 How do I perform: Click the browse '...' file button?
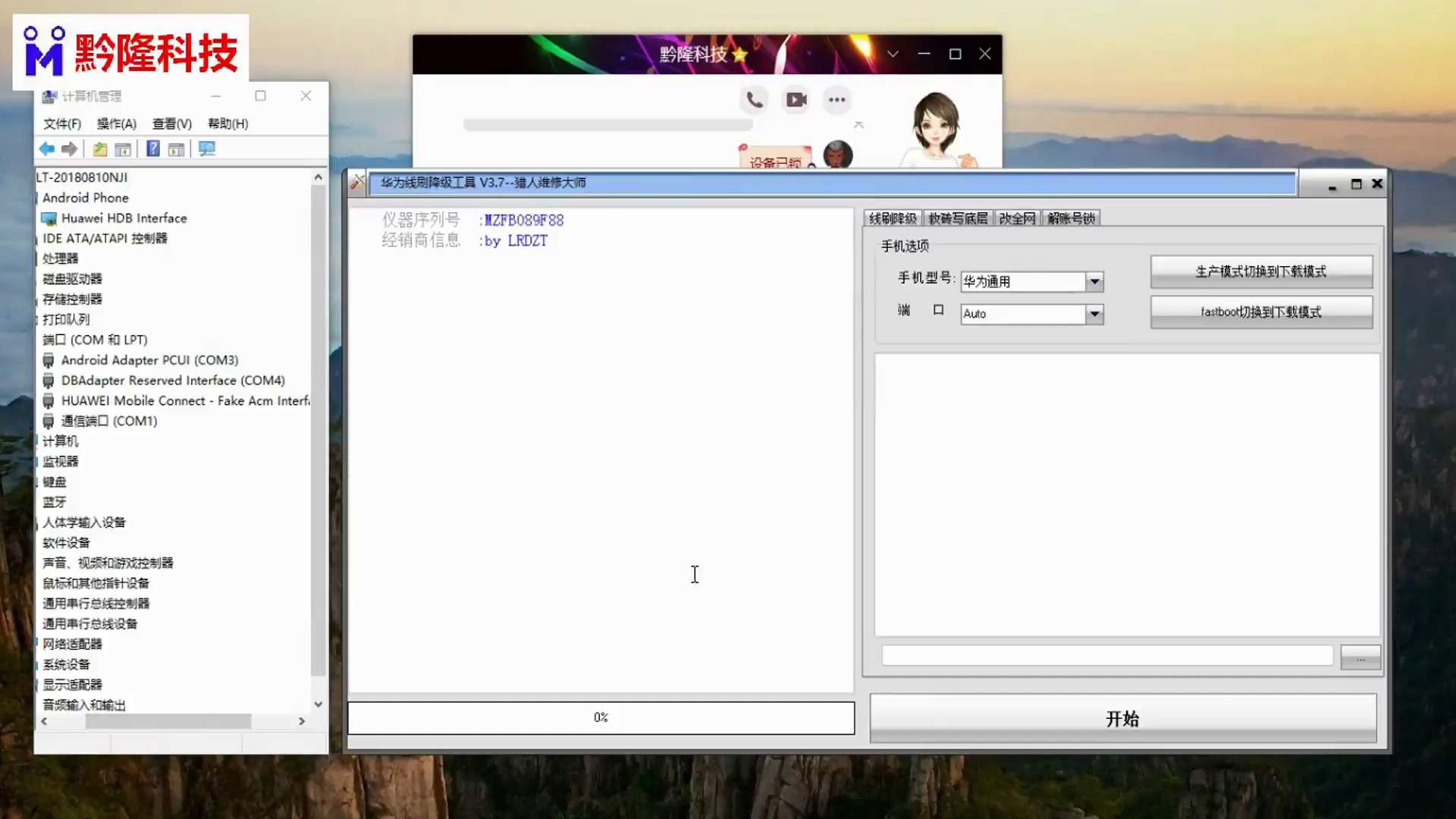point(1360,657)
